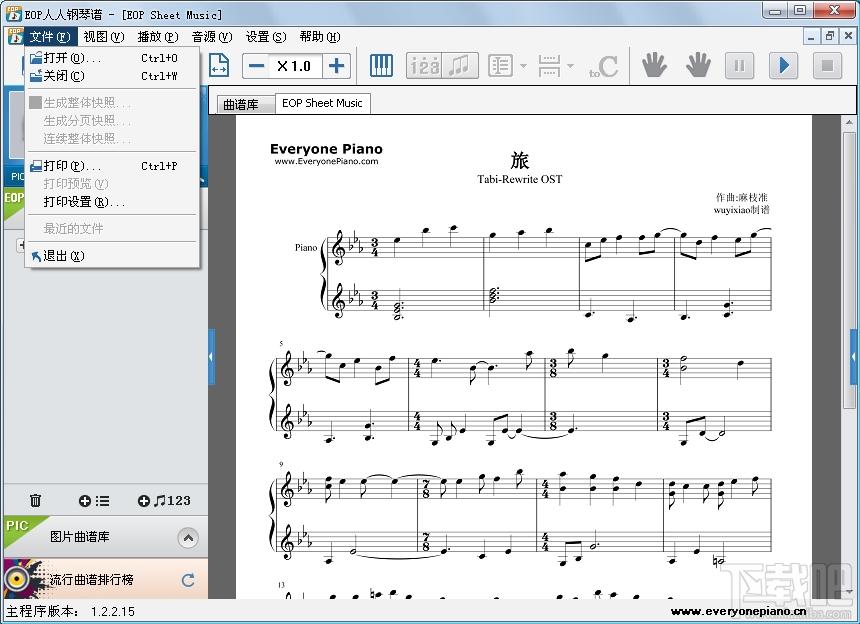Click the Tabi-Rewrite OST subtitle

click(519, 179)
